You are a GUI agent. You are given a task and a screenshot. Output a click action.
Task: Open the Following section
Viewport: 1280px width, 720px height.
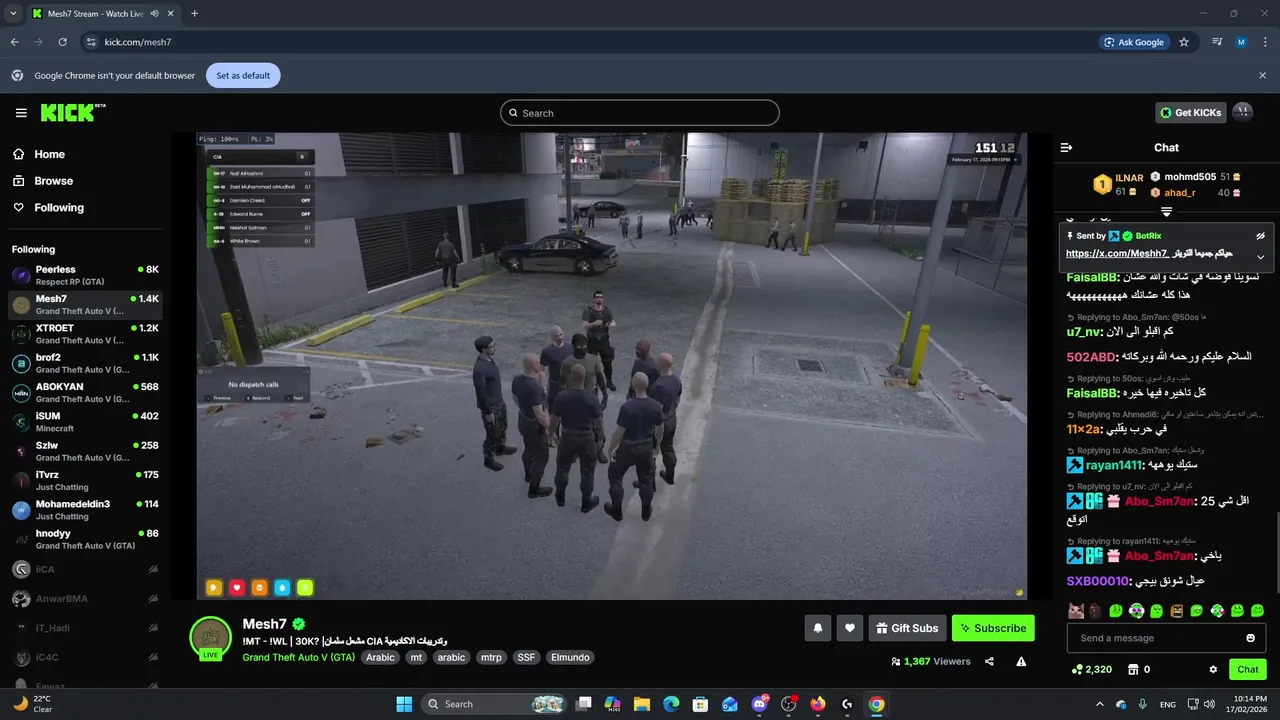pos(59,207)
